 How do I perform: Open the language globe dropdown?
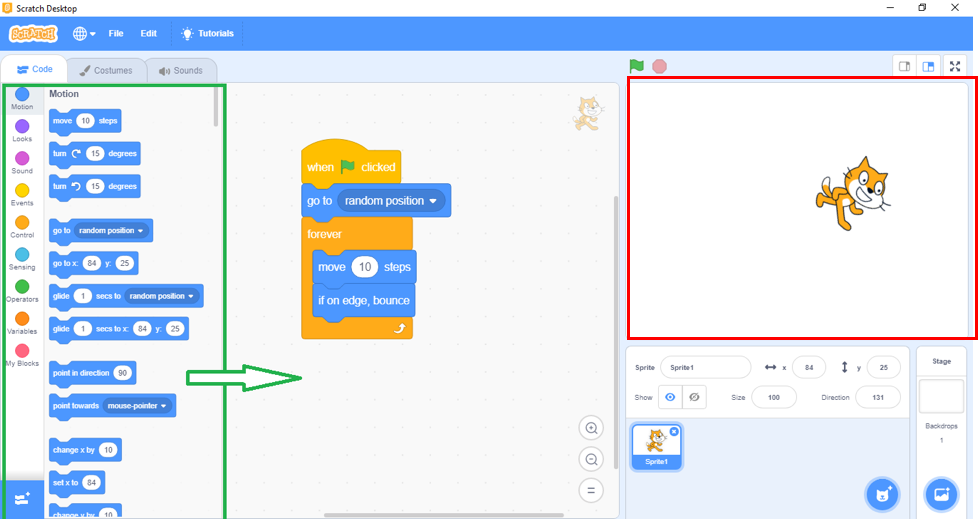(84, 33)
